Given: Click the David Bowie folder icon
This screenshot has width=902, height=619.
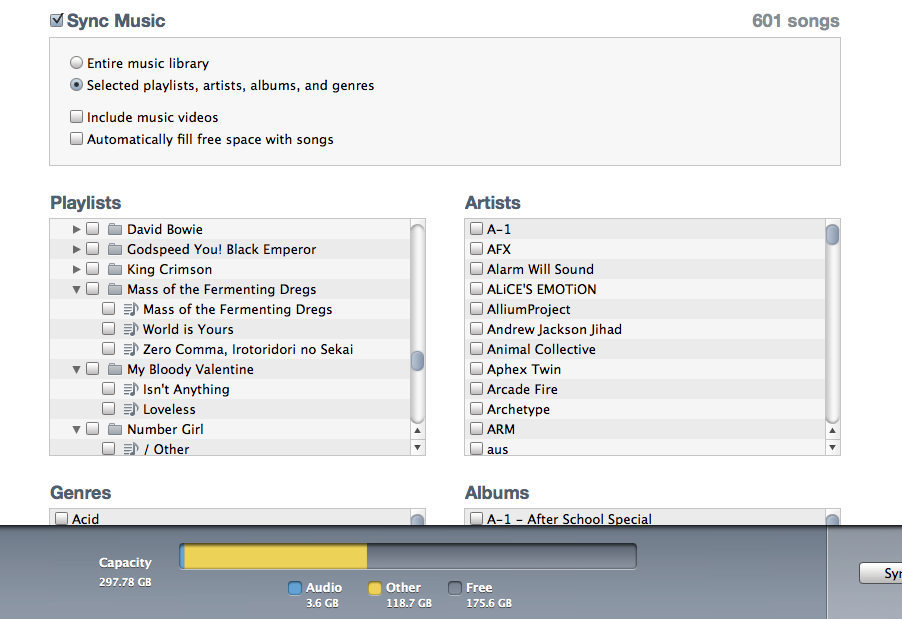Looking at the screenshot, I should 115,229.
